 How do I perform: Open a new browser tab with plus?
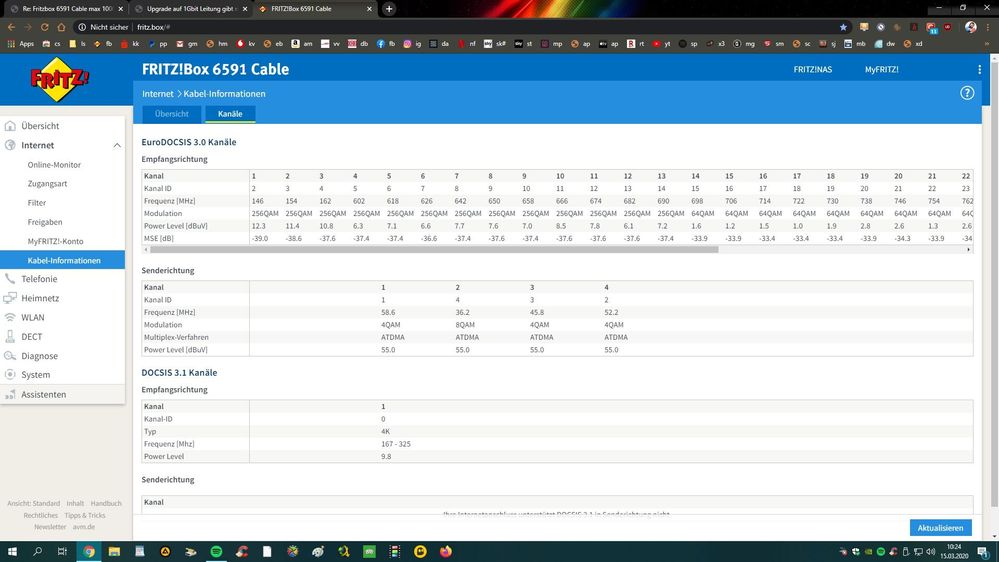(x=389, y=9)
